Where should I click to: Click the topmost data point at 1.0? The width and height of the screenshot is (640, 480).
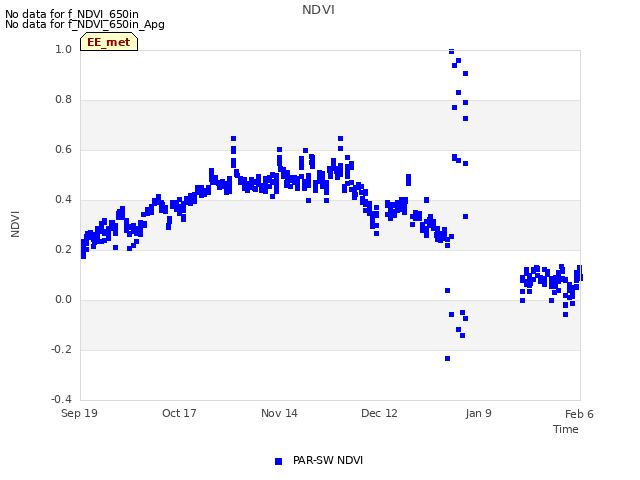click(451, 51)
